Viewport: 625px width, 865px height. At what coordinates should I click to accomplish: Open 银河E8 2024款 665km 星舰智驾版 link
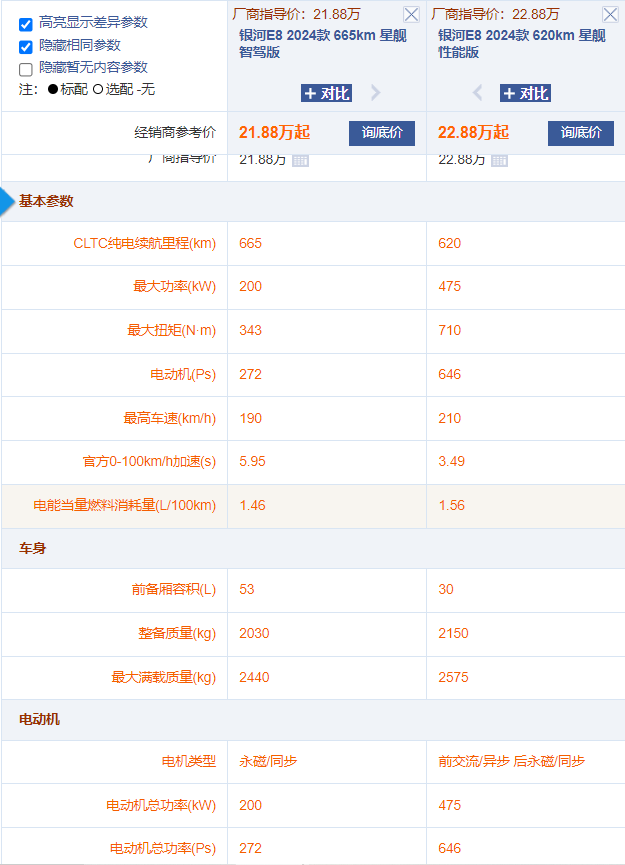pyautogui.click(x=323, y=44)
